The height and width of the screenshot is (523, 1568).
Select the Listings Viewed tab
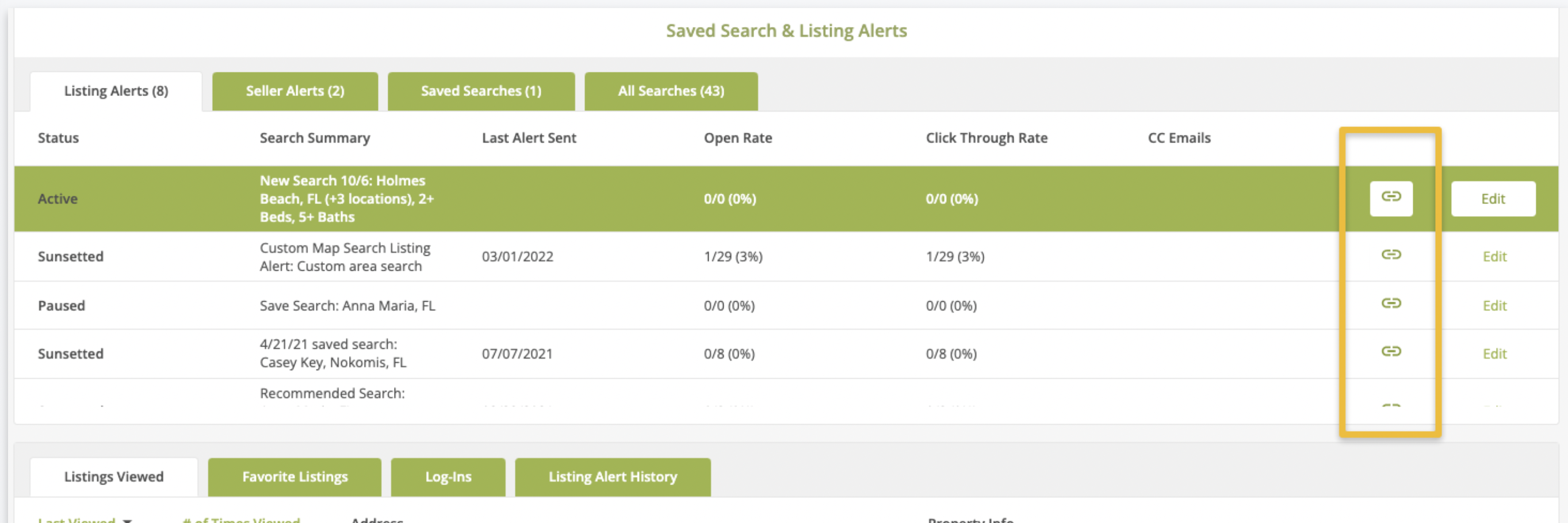click(114, 477)
